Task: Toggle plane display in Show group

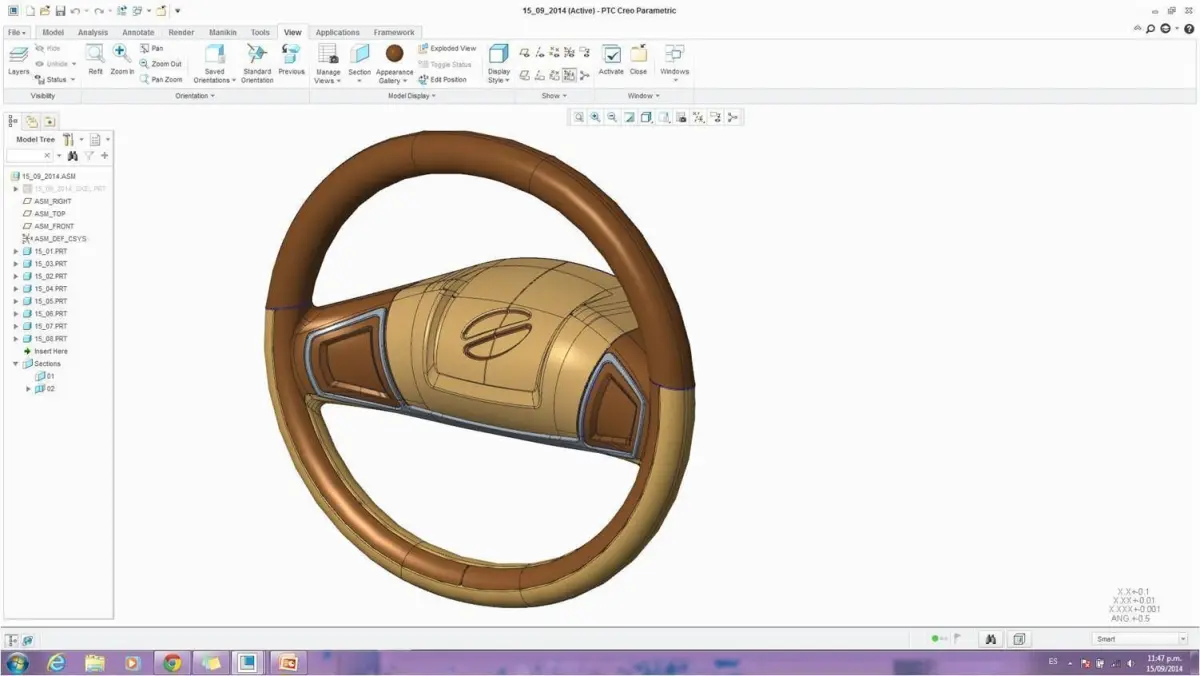Action: click(x=525, y=52)
